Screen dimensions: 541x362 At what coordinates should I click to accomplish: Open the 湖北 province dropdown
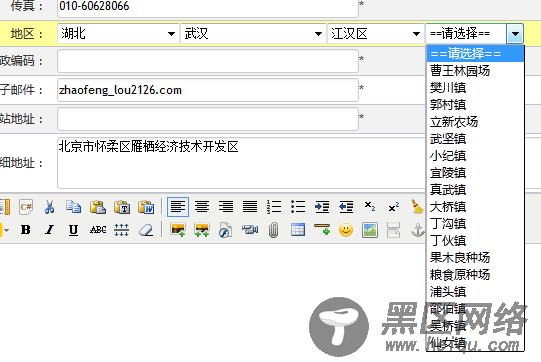(118, 34)
